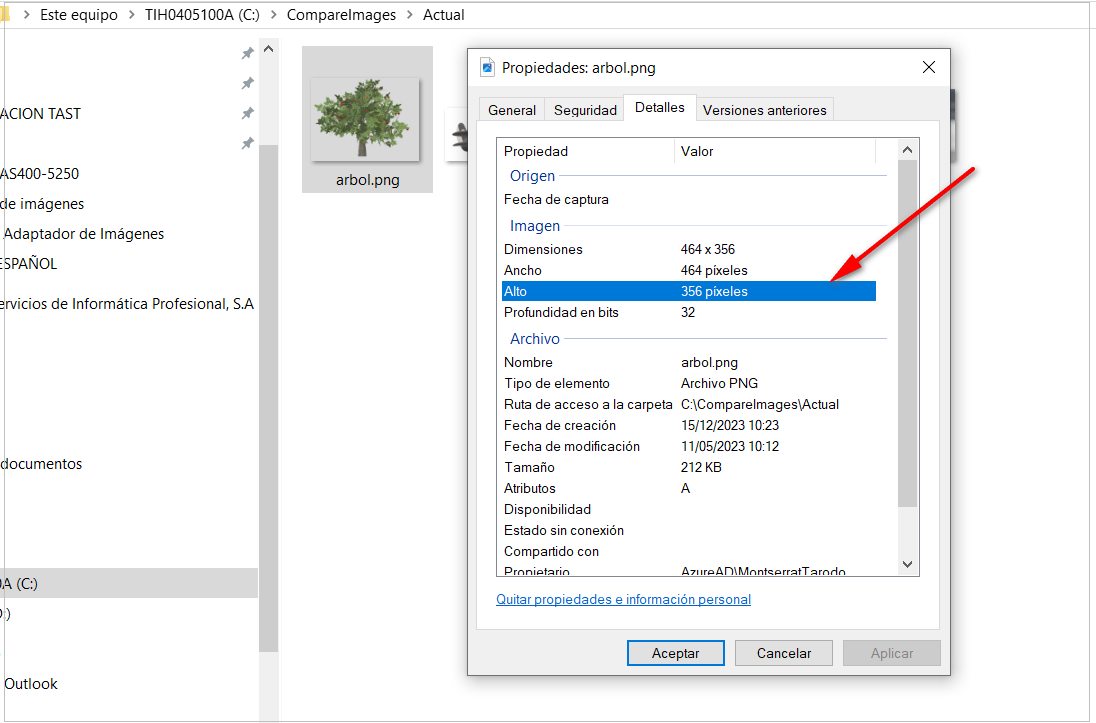
Task: Expand the chevron after TIH0405100A (C:)
Action: pos(272,15)
